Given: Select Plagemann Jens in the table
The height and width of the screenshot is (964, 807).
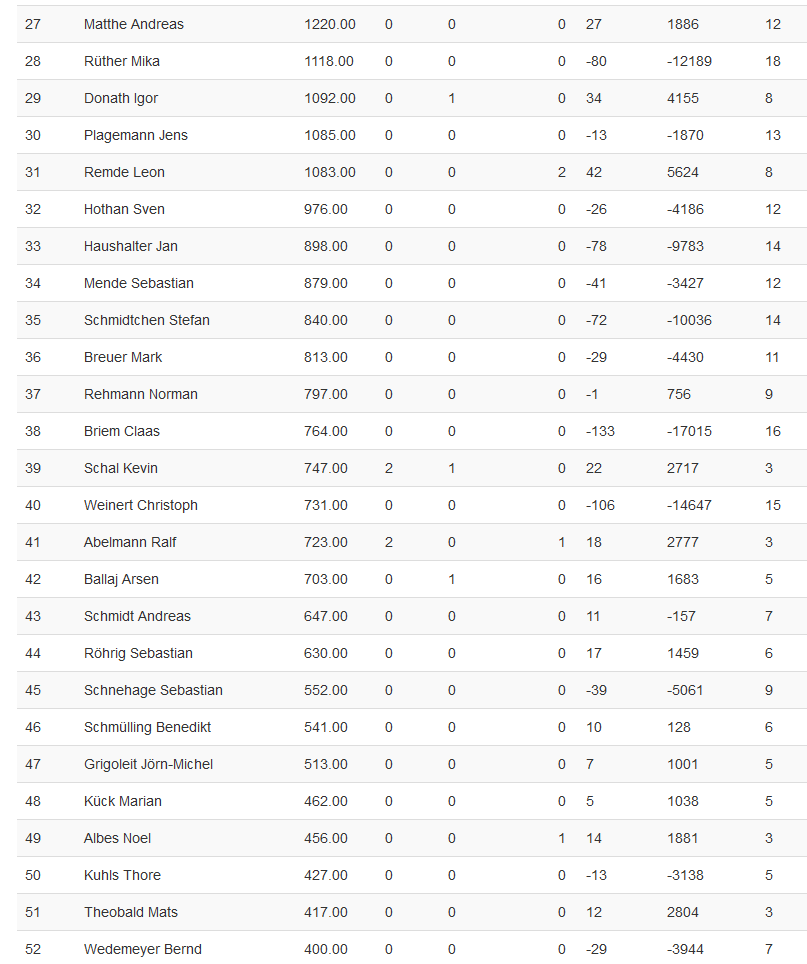Looking at the screenshot, I should [x=136, y=135].
